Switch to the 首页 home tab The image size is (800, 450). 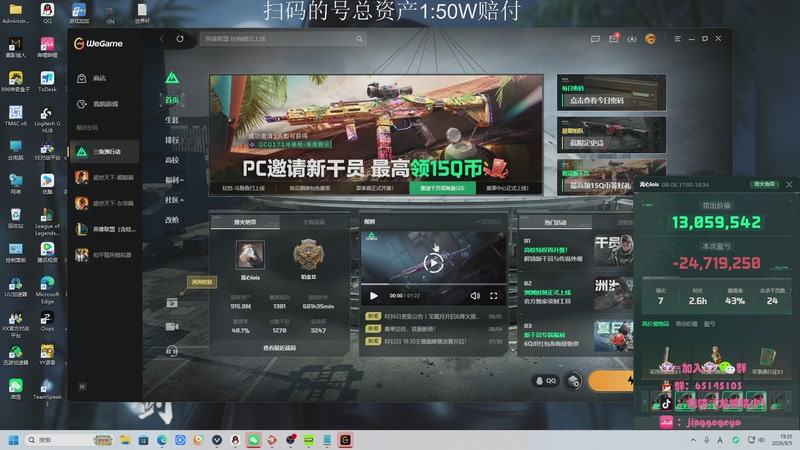[x=172, y=100]
